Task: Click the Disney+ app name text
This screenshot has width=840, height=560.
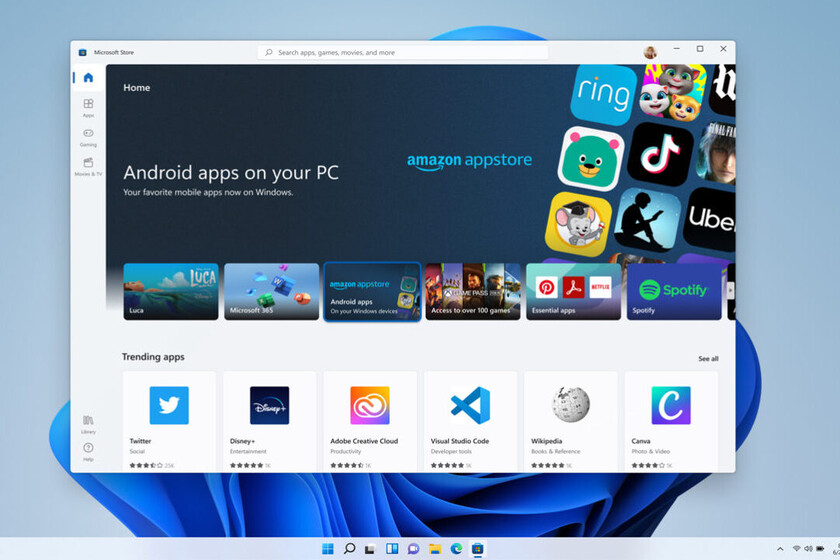Action: (x=243, y=441)
